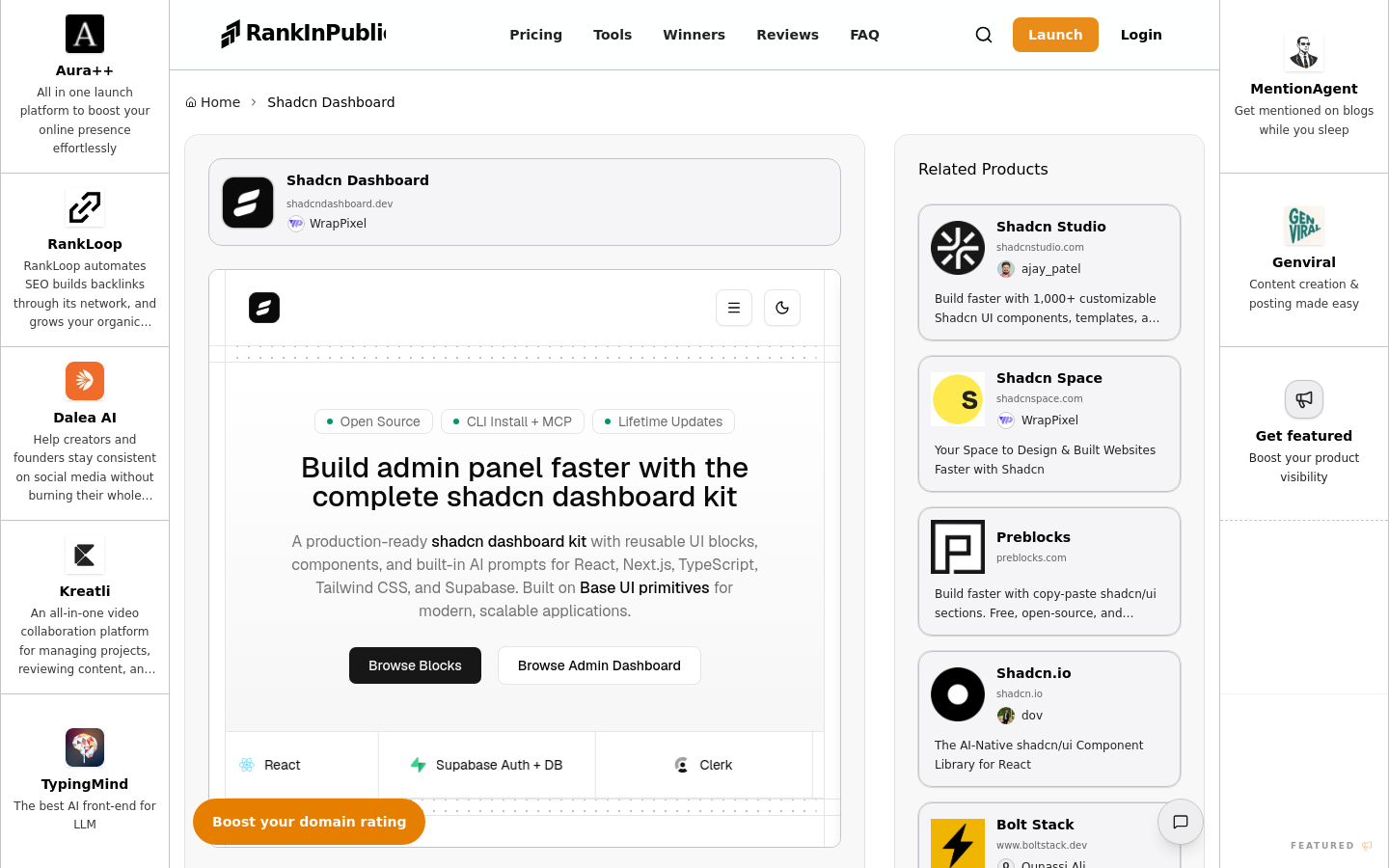
Task: Click the dov avatar icon
Action: click(1006, 716)
